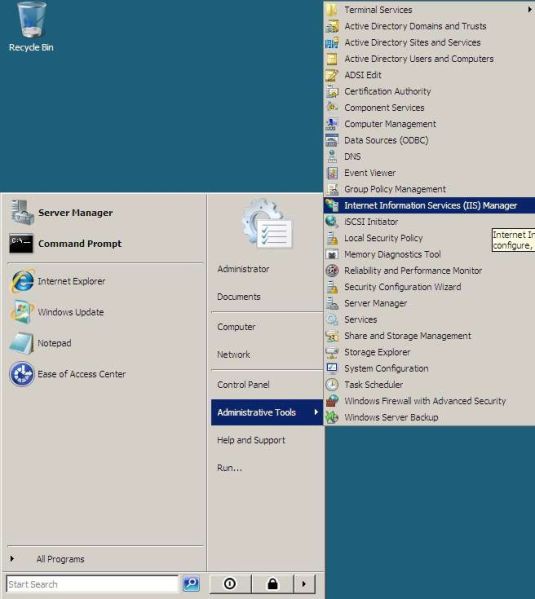Click the Local Security Policy icon
Image resolution: width=535 pixels, height=599 pixels.
pyautogui.click(x=332, y=238)
